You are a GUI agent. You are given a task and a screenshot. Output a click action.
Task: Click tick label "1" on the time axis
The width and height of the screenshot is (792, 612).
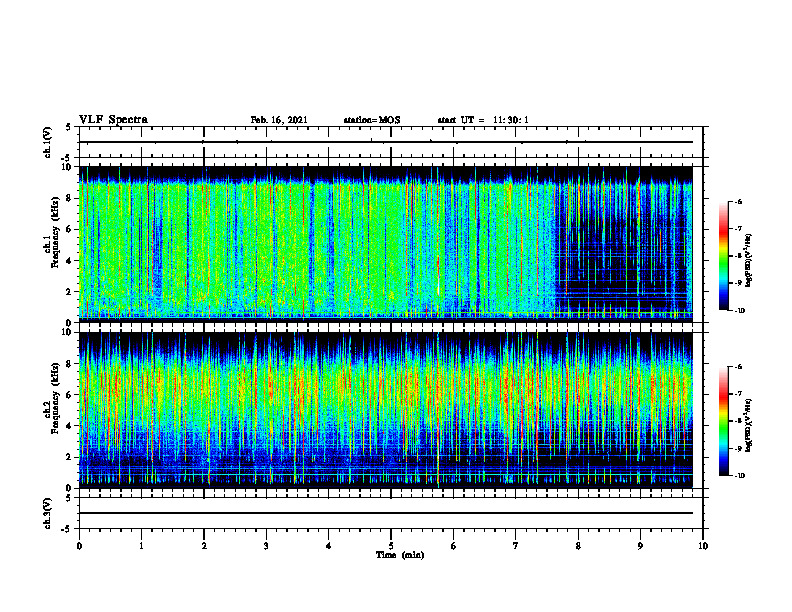point(141,546)
